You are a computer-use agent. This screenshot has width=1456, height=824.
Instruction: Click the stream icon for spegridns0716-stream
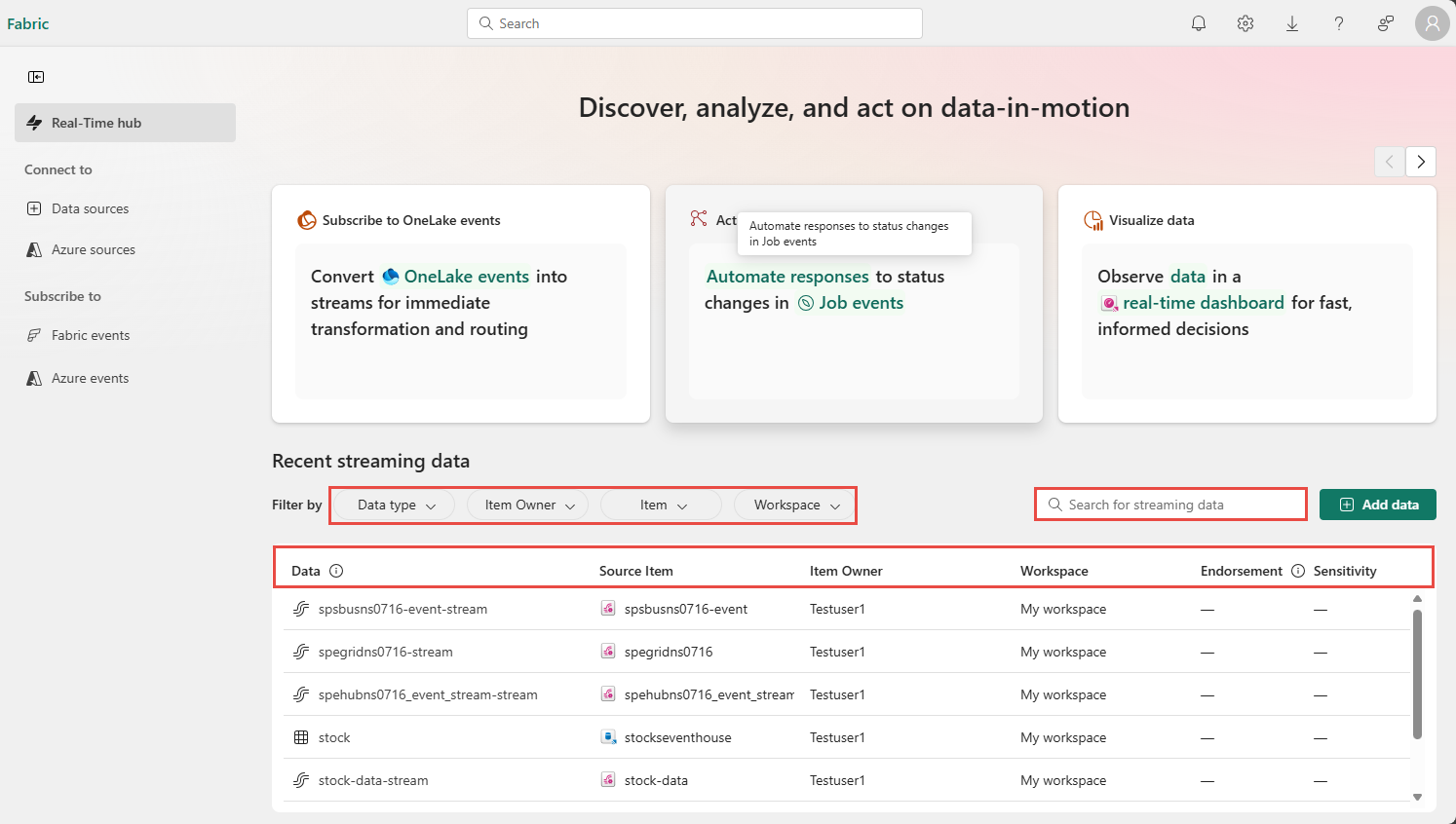301,652
